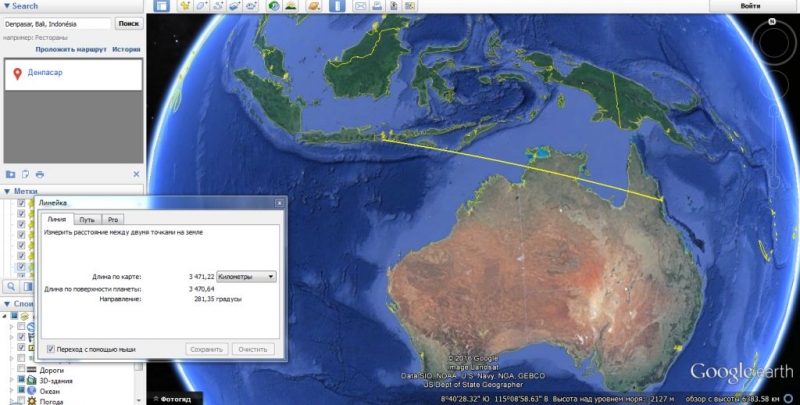The width and height of the screenshot is (800, 405).
Task: Hide the sidebar using the toolbar panel icon
Action: (x=161, y=6)
